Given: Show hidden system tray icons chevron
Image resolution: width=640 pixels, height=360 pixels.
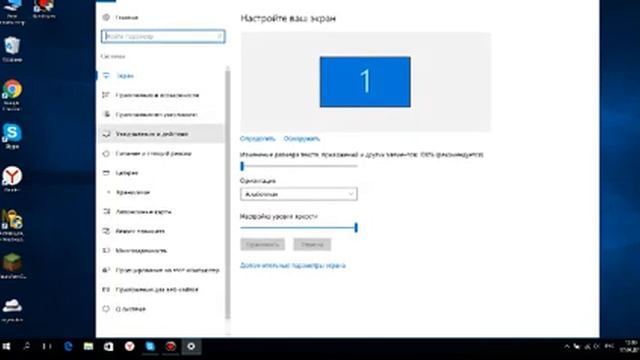Looking at the screenshot, I should [567, 347].
